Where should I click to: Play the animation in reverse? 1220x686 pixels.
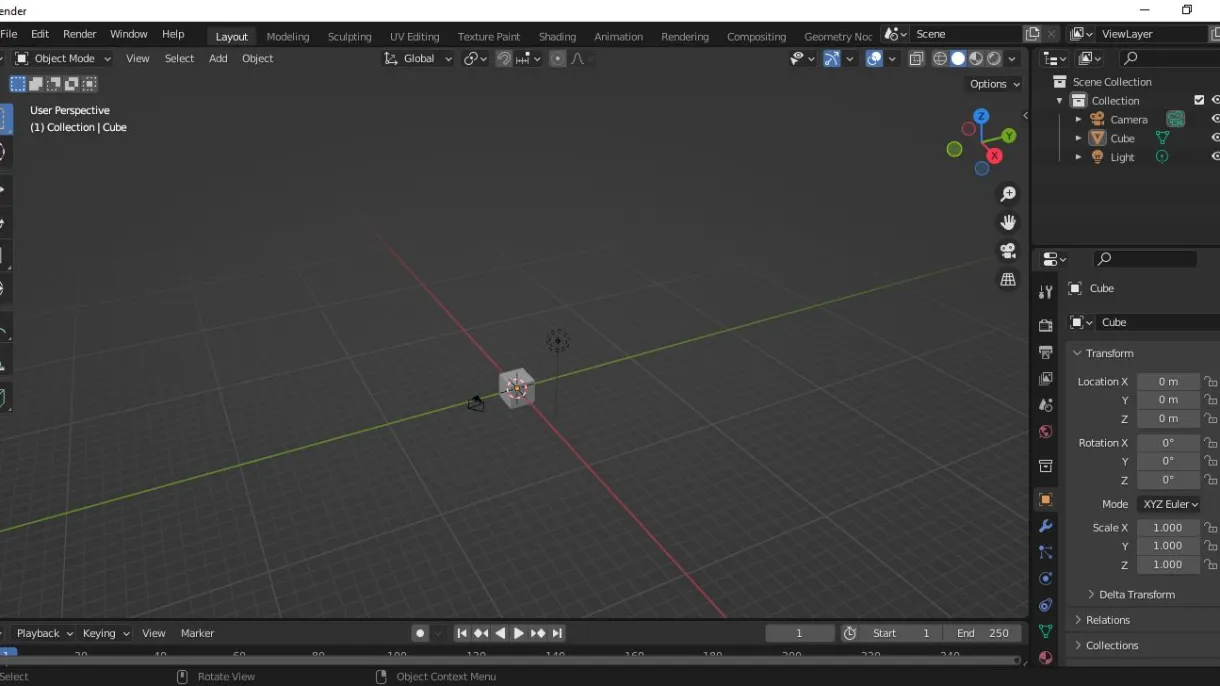point(500,633)
